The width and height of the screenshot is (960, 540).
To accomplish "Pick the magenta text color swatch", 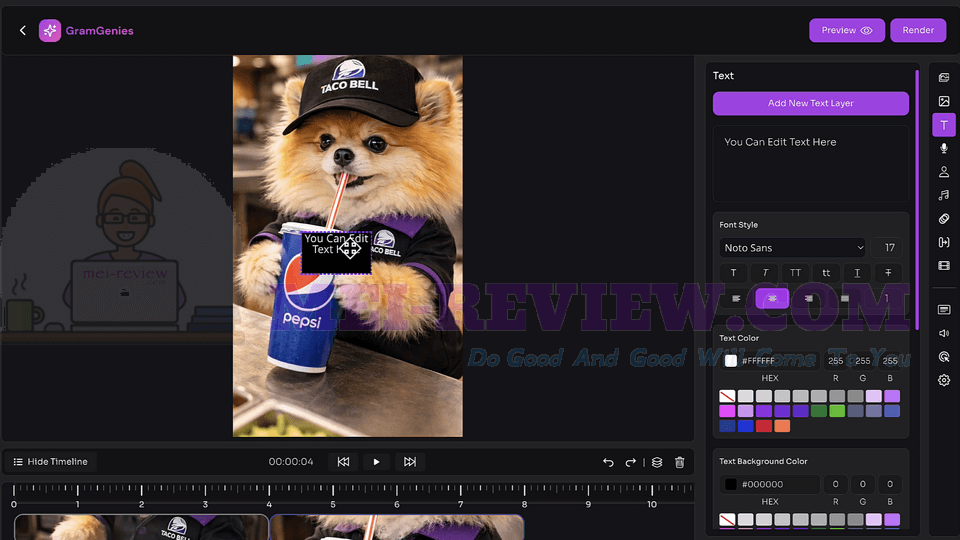I will [x=727, y=411].
